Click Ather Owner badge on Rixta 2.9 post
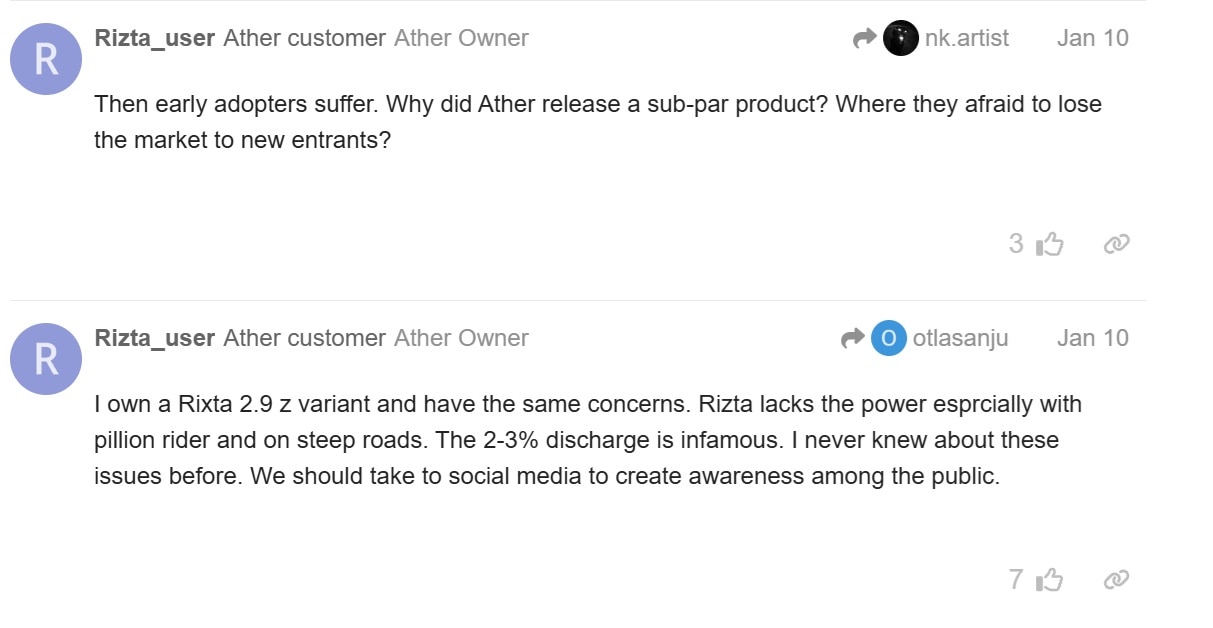The width and height of the screenshot is (1213, 628). [461, 339]
